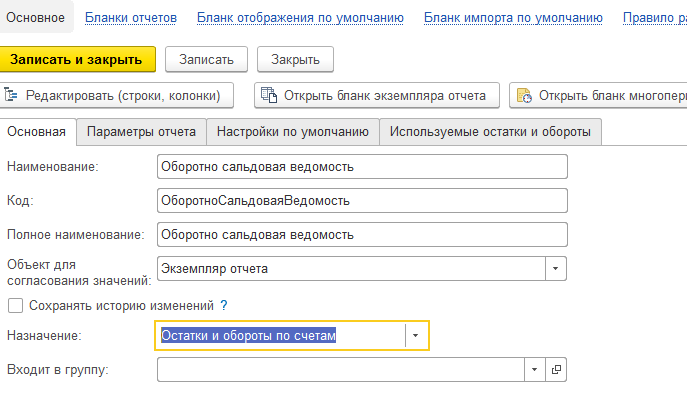Click Редактировать (строки, колонки) button
687x414 pixels.
pyautogui.click(x=117, y=95)
